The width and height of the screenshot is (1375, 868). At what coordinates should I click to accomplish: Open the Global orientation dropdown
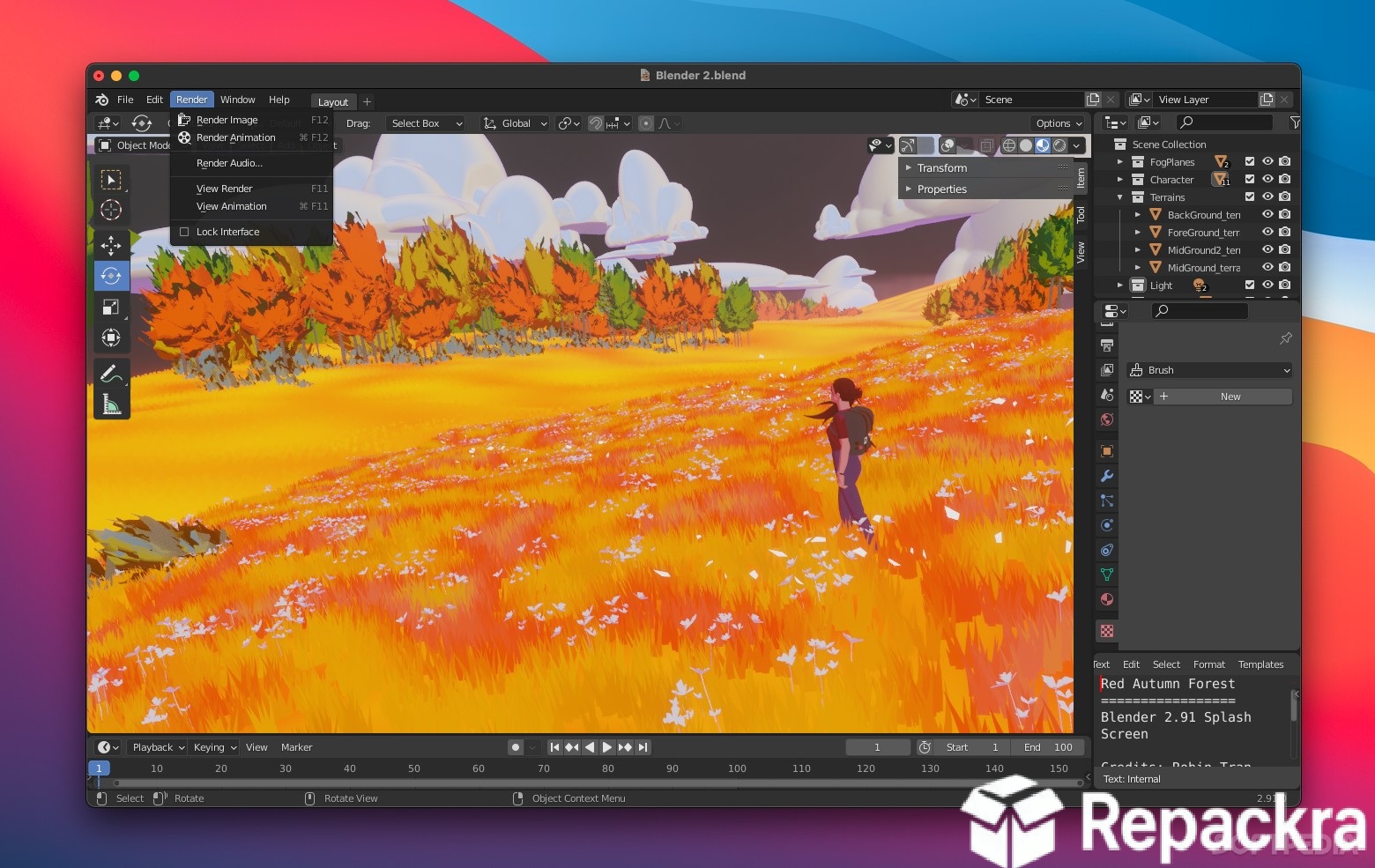point(516,123)
